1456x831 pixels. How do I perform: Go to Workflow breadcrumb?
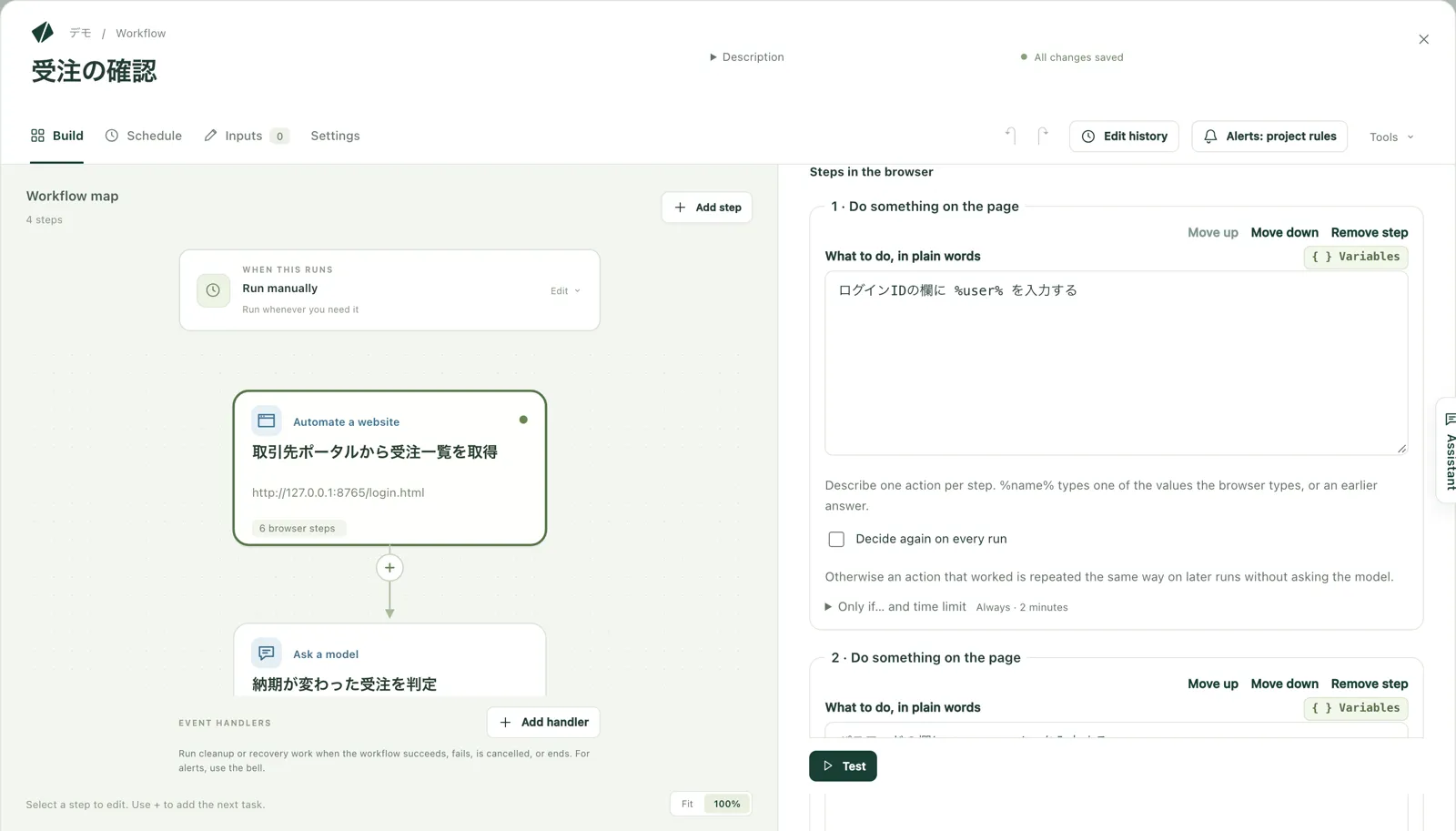141,33
